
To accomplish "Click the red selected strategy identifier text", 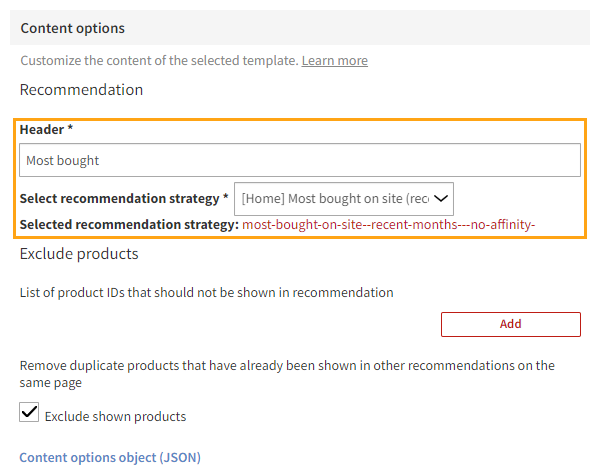I will coord(389,224).
